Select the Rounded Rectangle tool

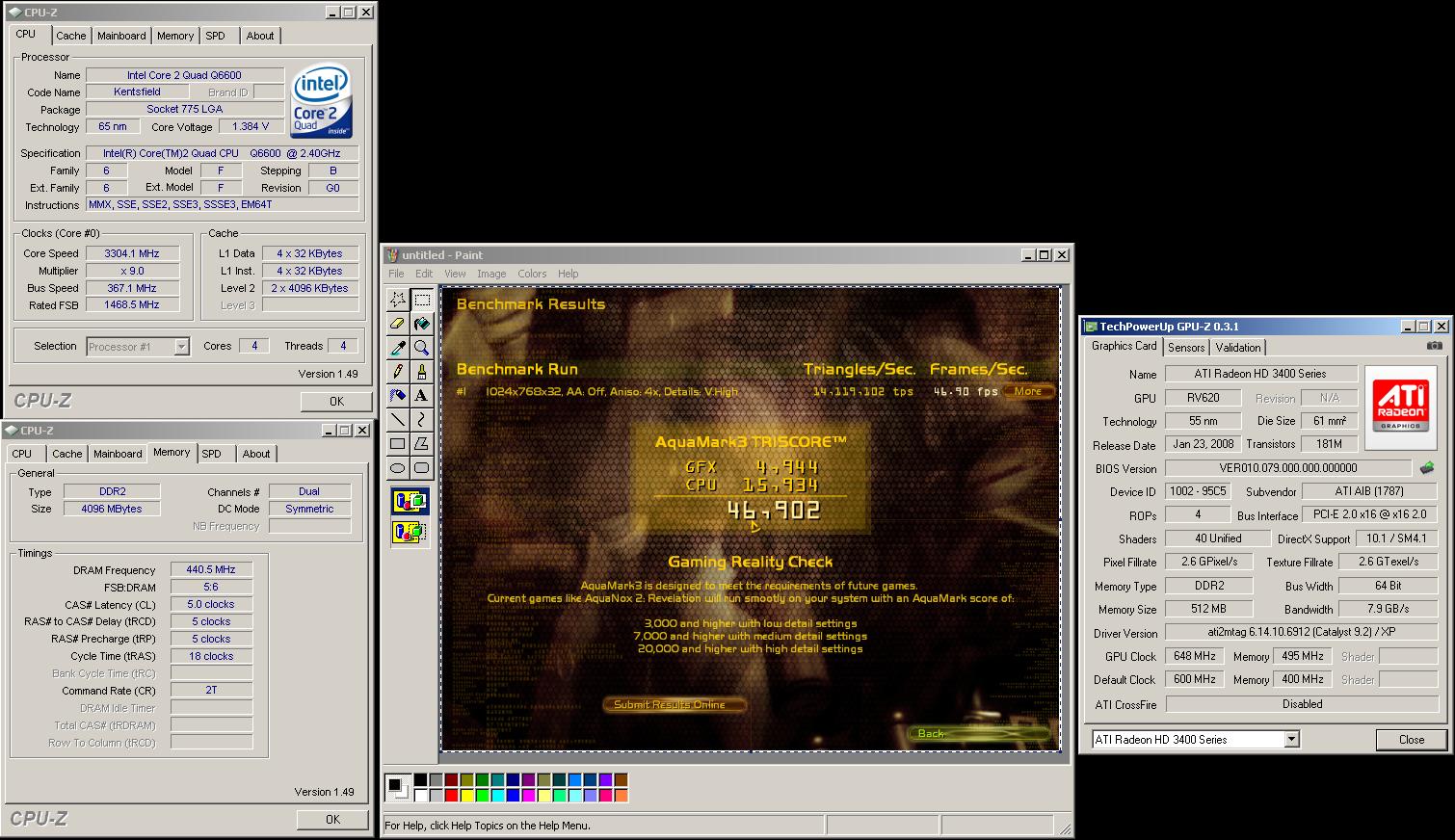tap(422, 468)
